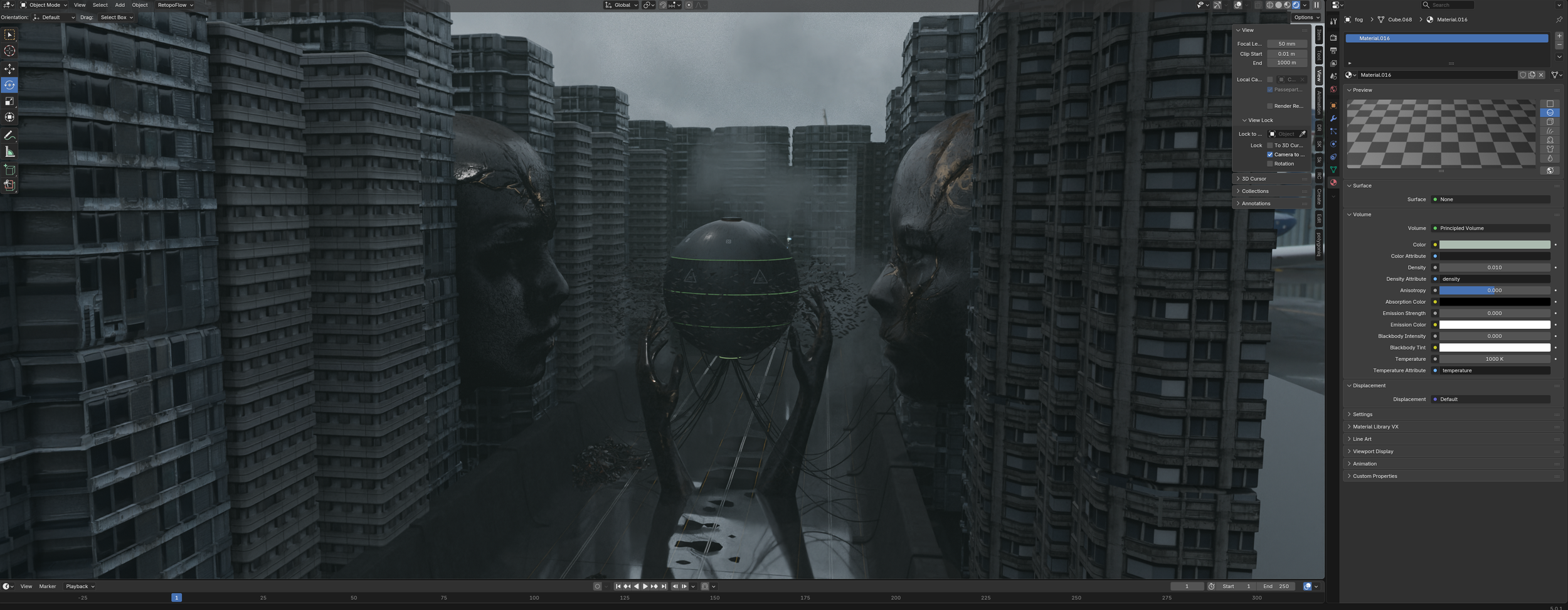
Task: Select the Move tool in the toolbar
Action: click(9, 69)
